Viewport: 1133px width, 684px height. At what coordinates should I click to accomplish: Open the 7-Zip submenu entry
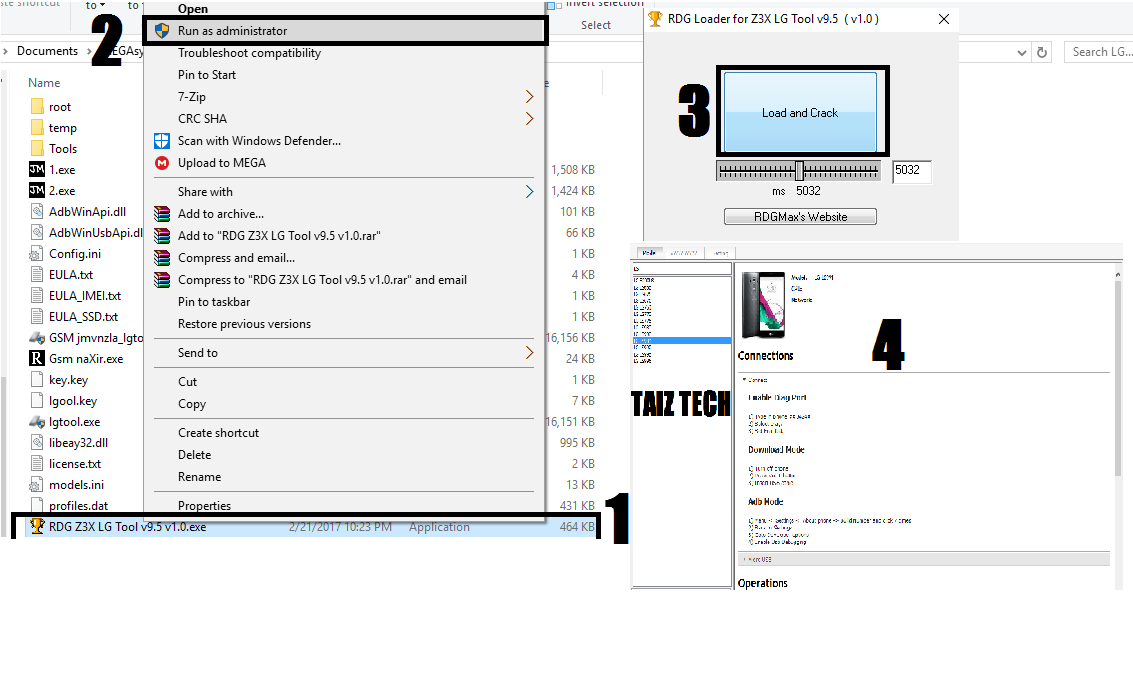pos(344,97)
